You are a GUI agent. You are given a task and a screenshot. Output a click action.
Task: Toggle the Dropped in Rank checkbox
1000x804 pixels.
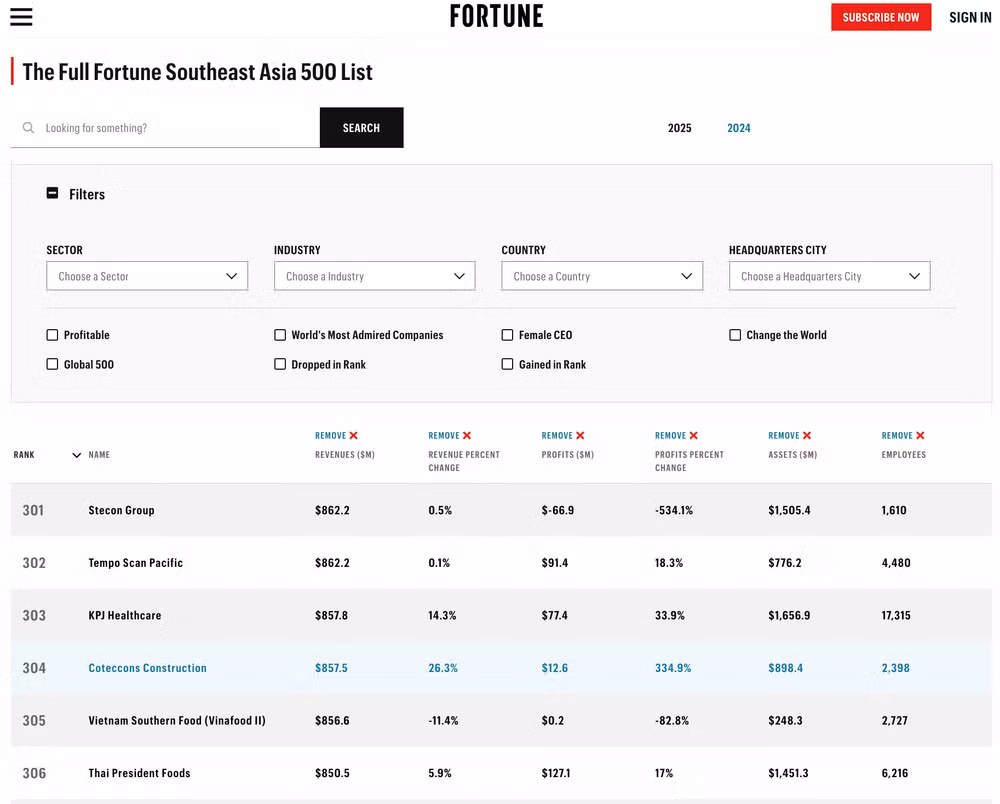280,365
